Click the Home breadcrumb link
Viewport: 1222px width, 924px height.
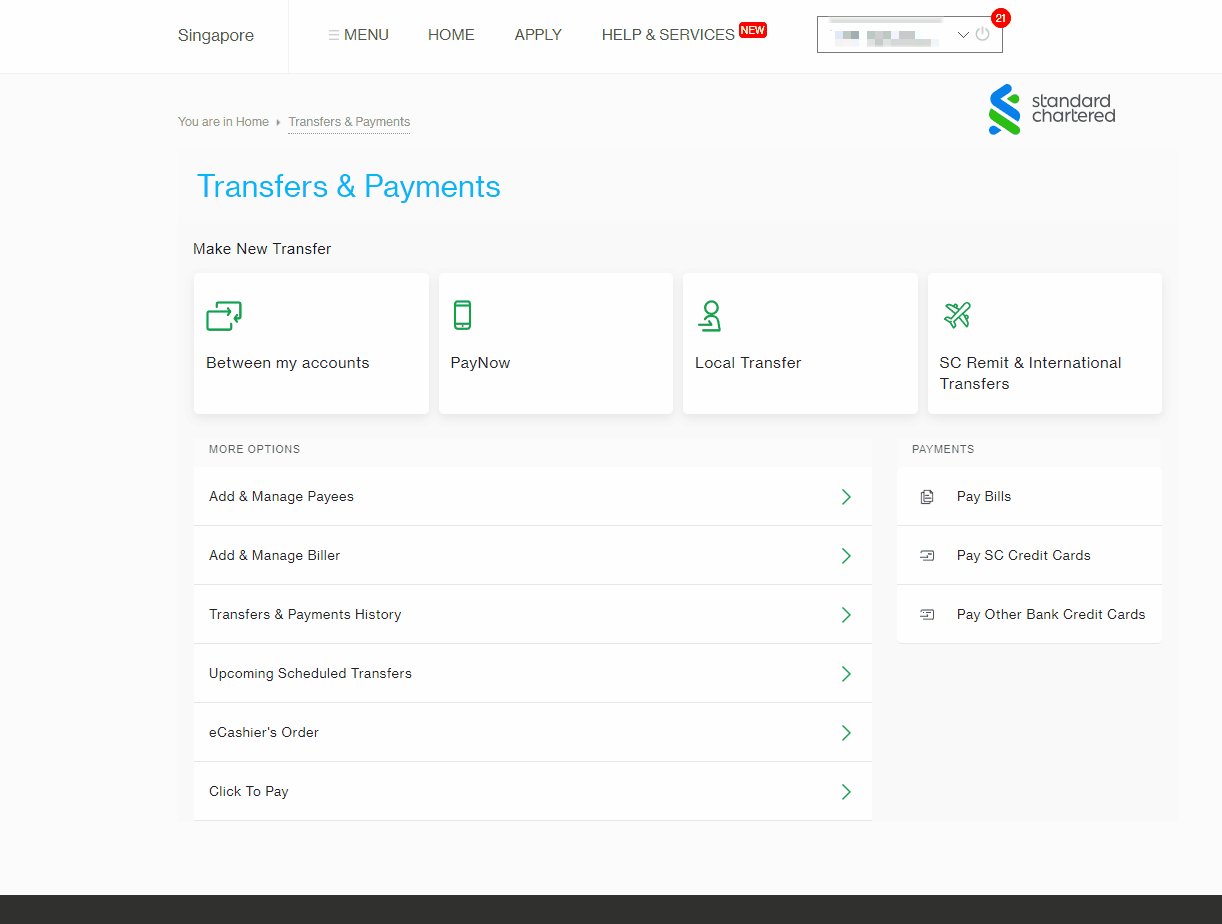tap(252, 122)
